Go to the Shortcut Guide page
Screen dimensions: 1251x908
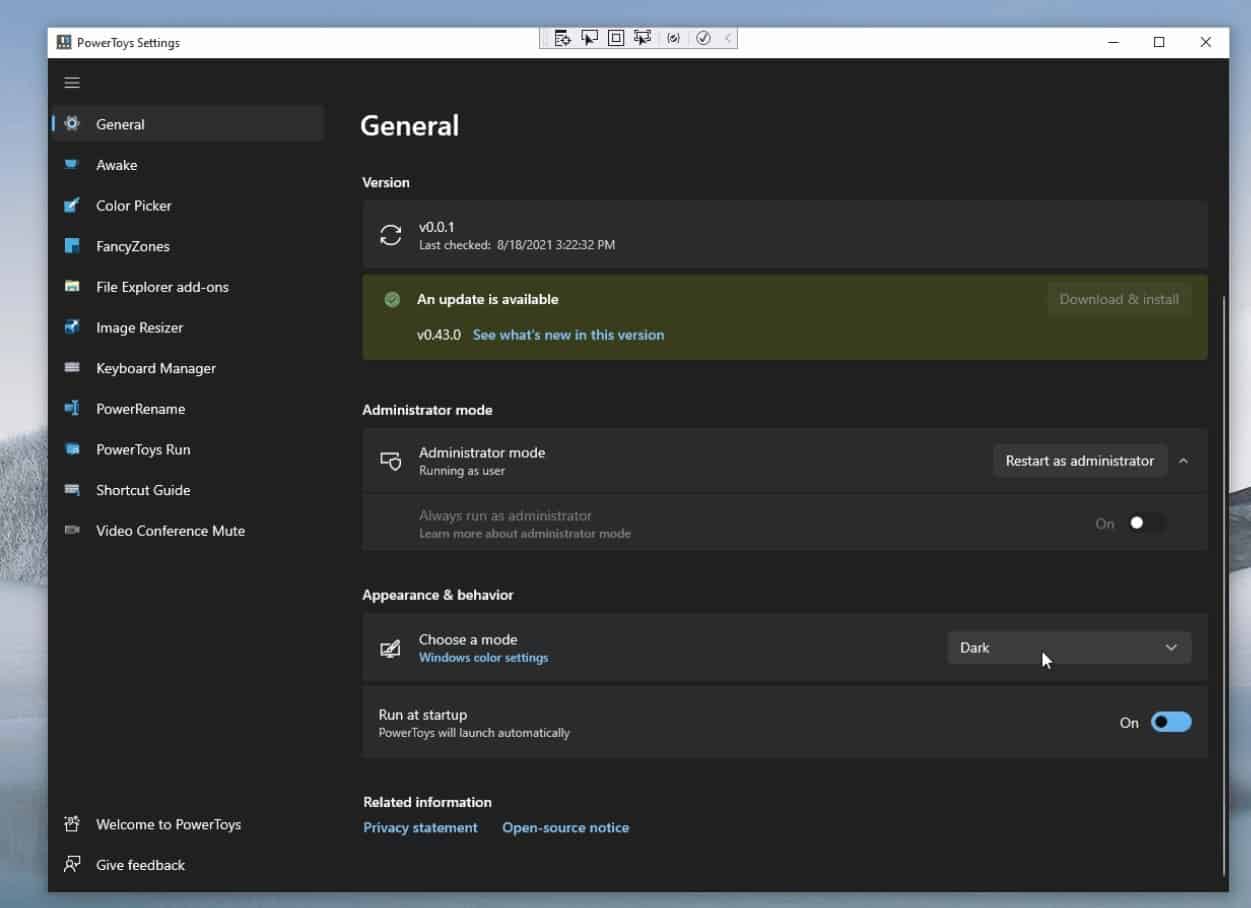pyautogui.click(x=143, y=490)
